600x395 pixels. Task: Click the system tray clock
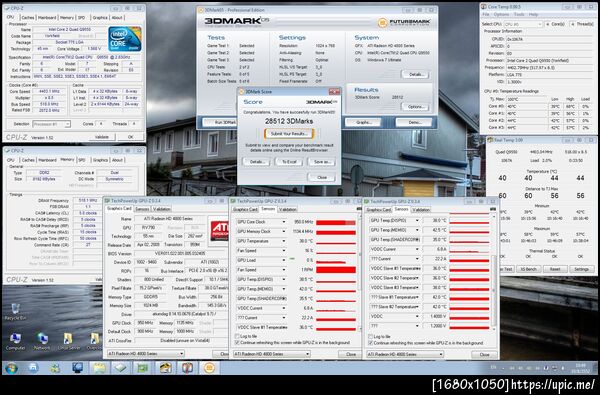pyautogui.click(x=582, y=368)
